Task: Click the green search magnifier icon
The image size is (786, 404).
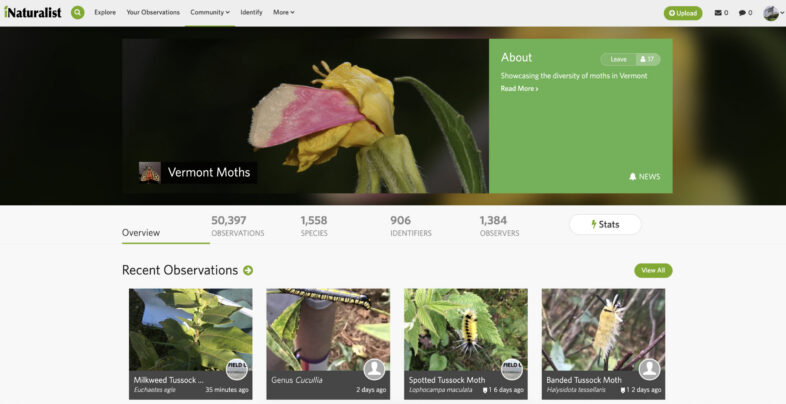Action: (x=78, y=13)
